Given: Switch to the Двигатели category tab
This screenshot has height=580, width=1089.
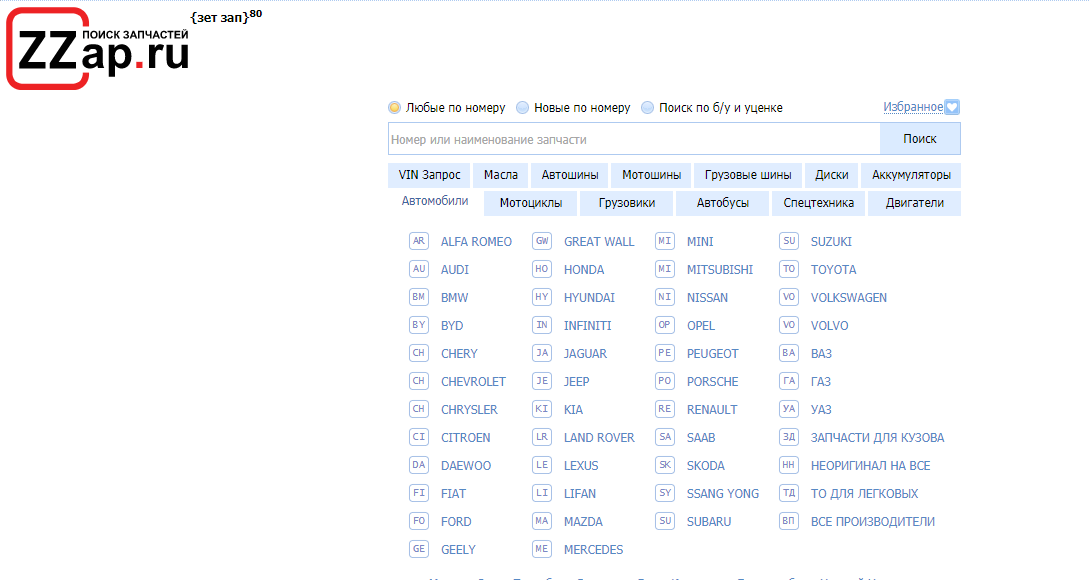Looking at the screenshot, I should 915,203.
